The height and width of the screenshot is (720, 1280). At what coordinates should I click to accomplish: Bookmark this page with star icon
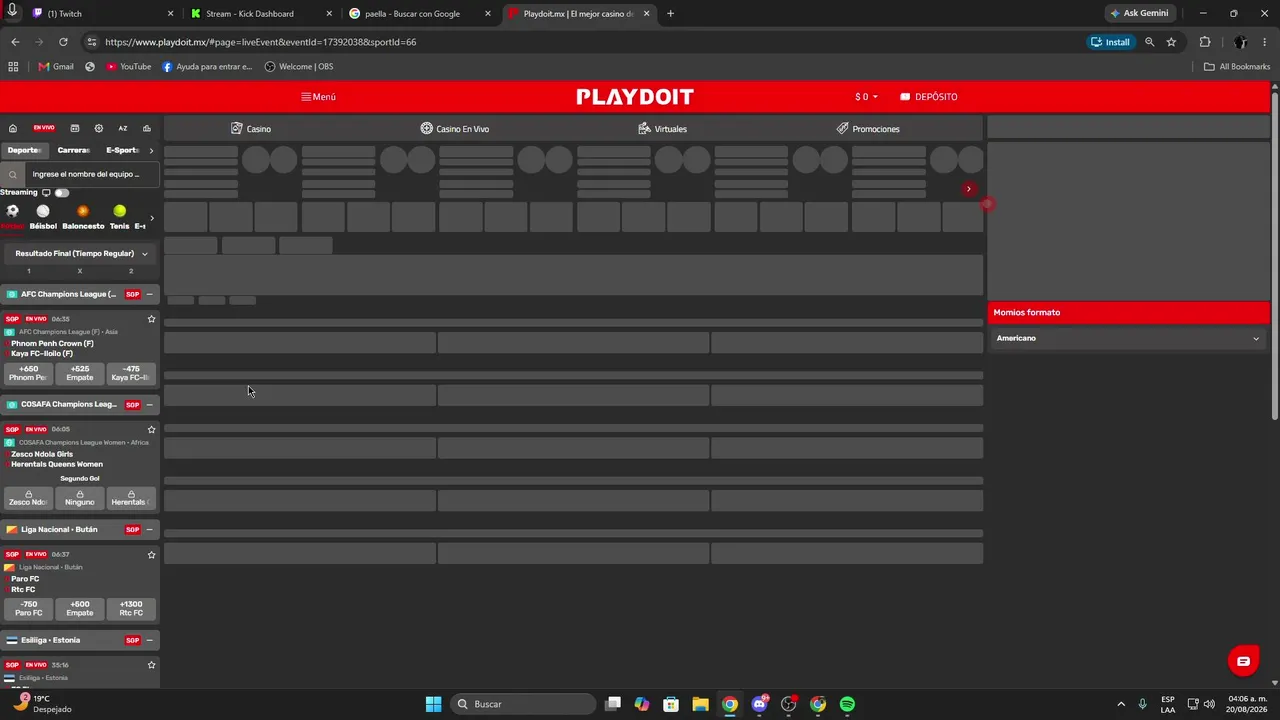click(1171, 42)
